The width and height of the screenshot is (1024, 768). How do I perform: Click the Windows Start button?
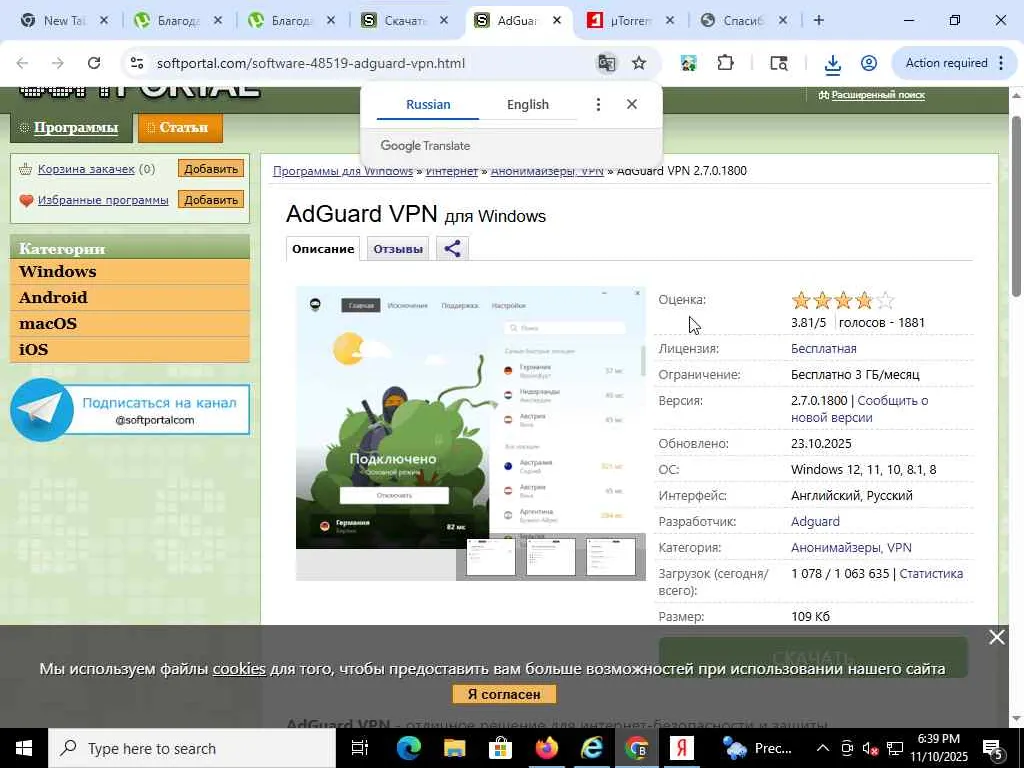point(24,748)
